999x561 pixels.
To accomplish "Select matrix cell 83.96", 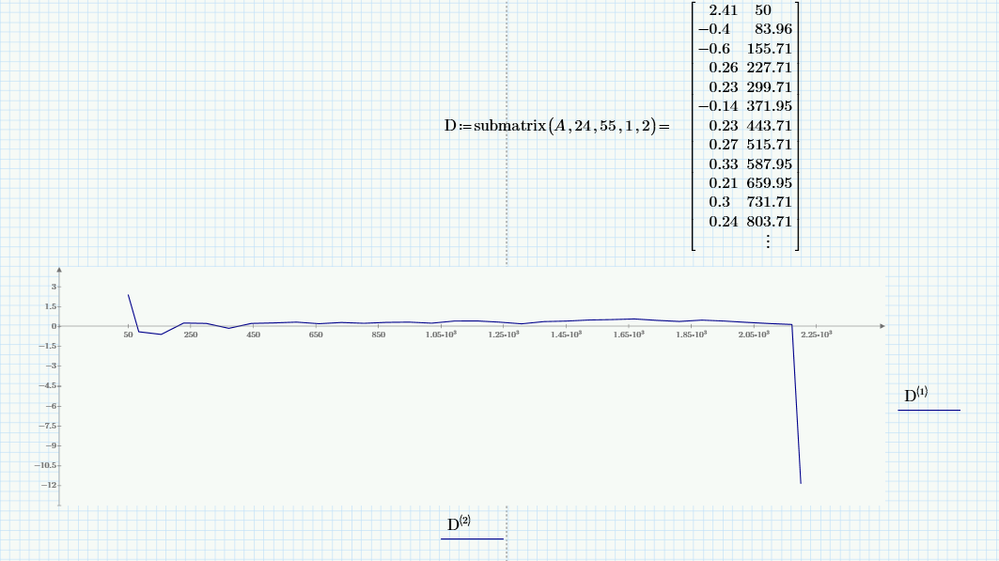I will click(773, 29).
